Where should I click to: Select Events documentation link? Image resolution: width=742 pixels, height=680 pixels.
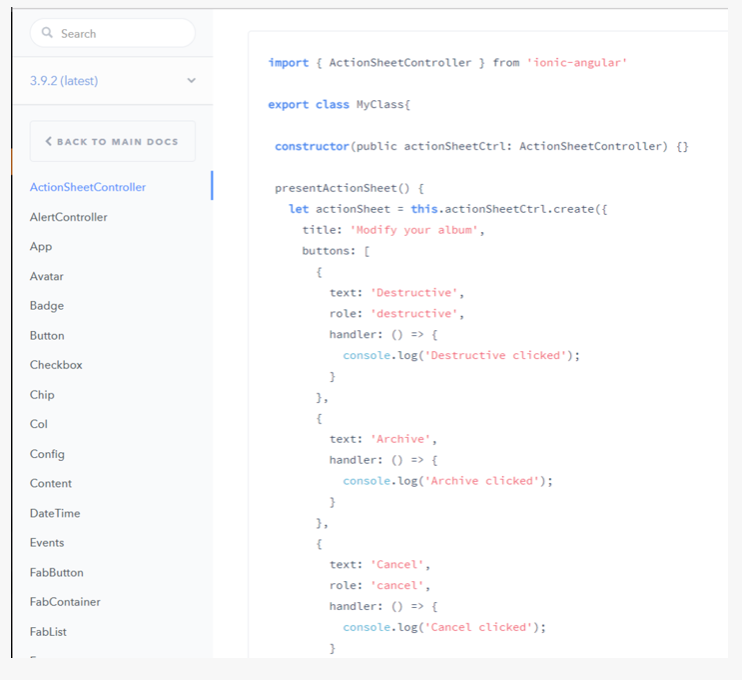pos(47,543)
